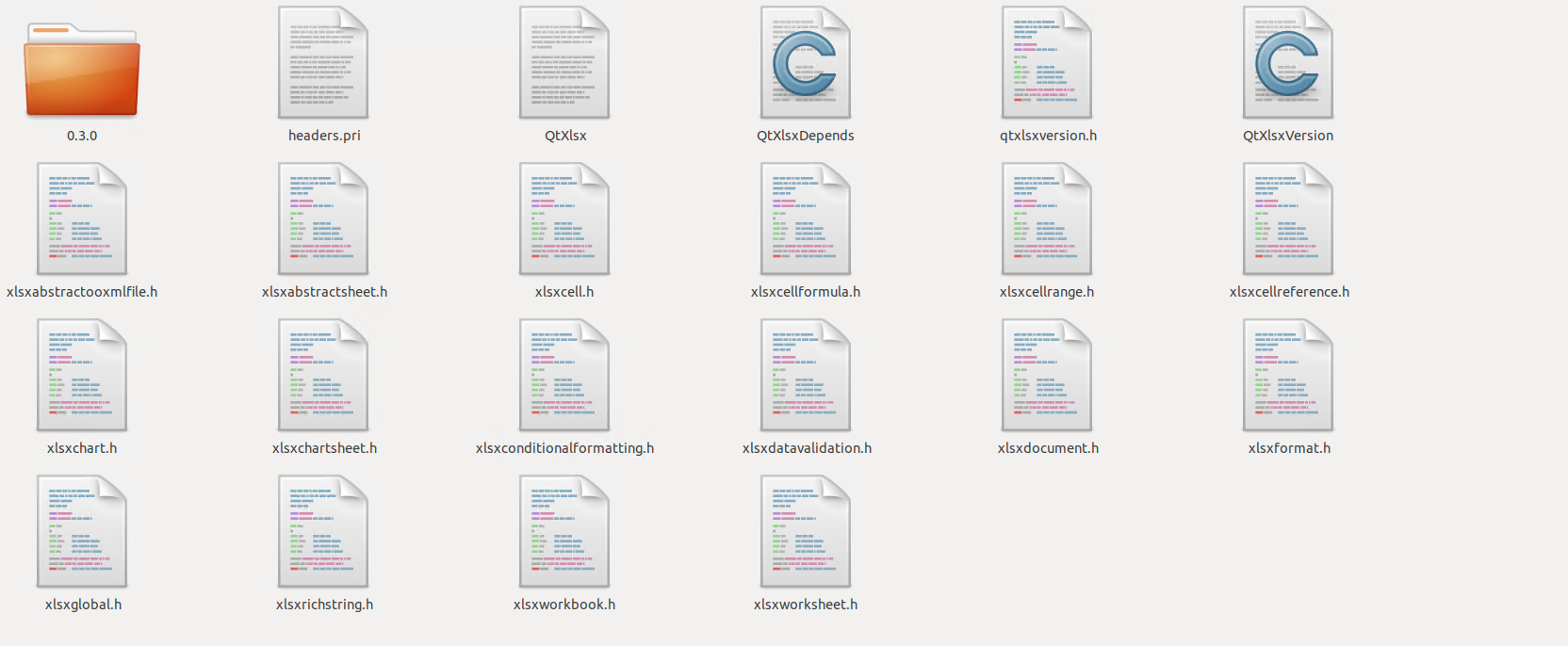
Task: Click the 'xlsxformat.h' name label
Action: 1289,448
